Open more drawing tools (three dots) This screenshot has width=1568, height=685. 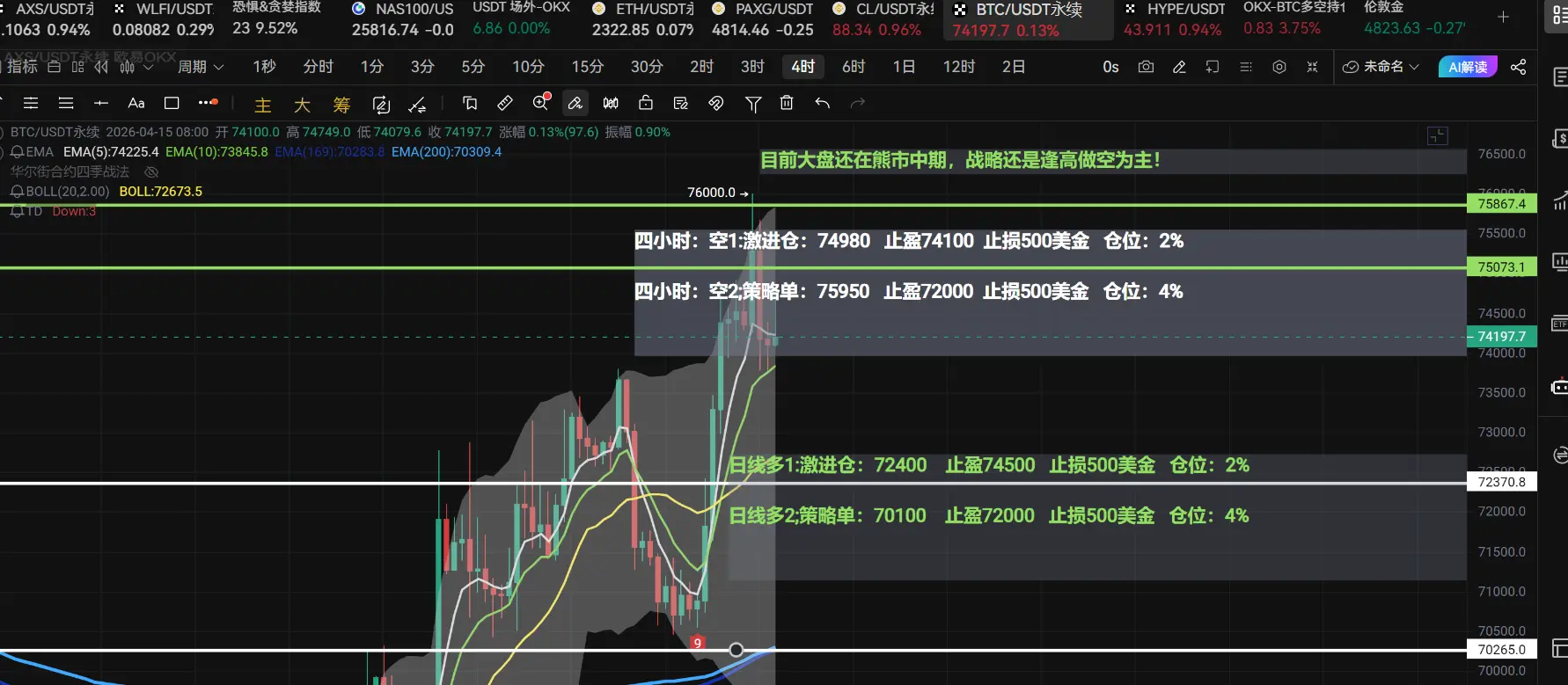pyautogui.click(x=208, y=103)
